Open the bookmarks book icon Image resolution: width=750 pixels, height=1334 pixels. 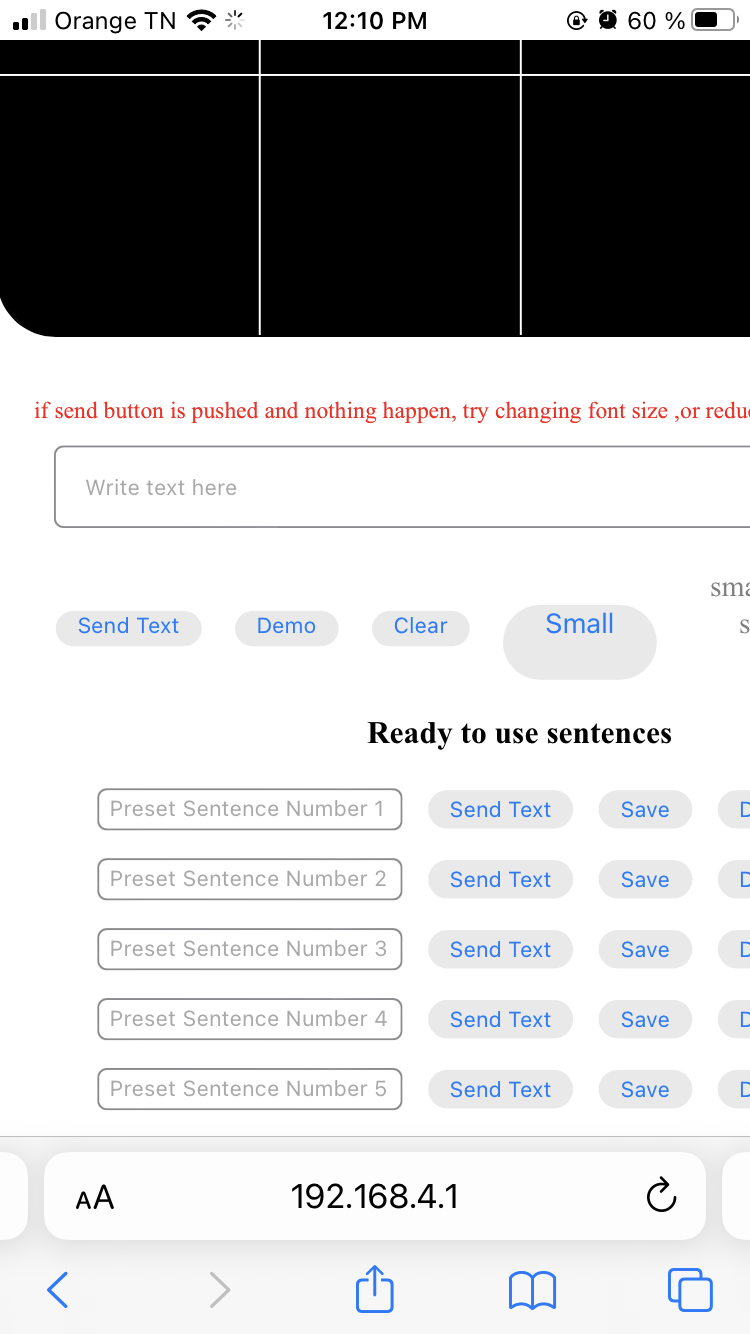tap(532, 1290)
